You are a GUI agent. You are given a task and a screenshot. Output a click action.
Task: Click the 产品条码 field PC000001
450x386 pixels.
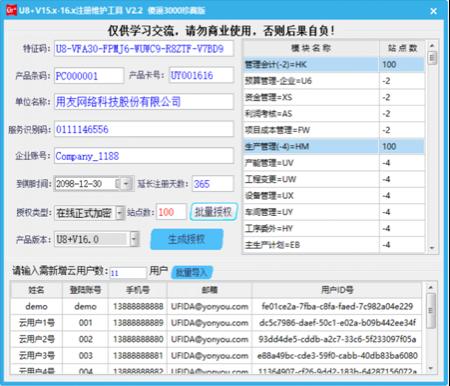pos(89,76)
